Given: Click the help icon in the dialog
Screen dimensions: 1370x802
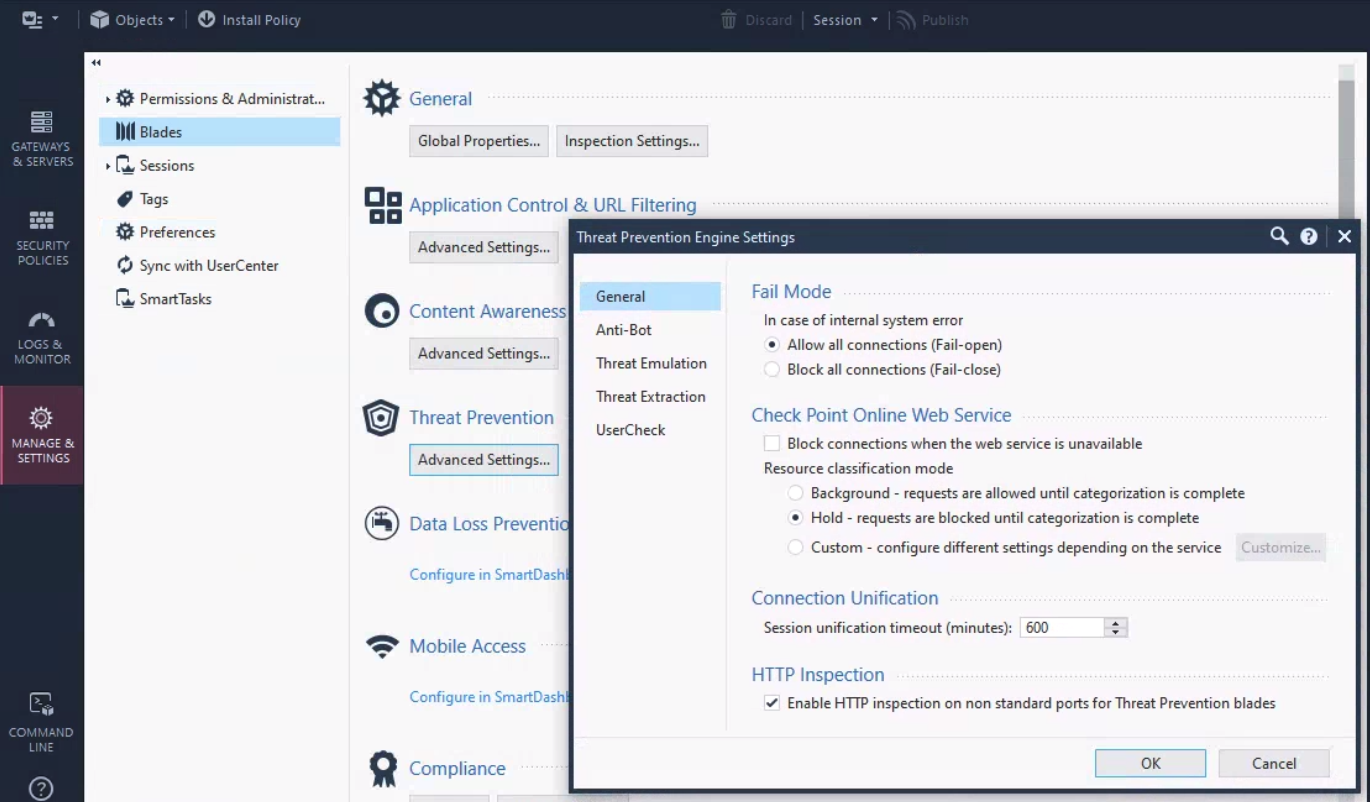Looking at the screenshot, I should point(1310,237).
